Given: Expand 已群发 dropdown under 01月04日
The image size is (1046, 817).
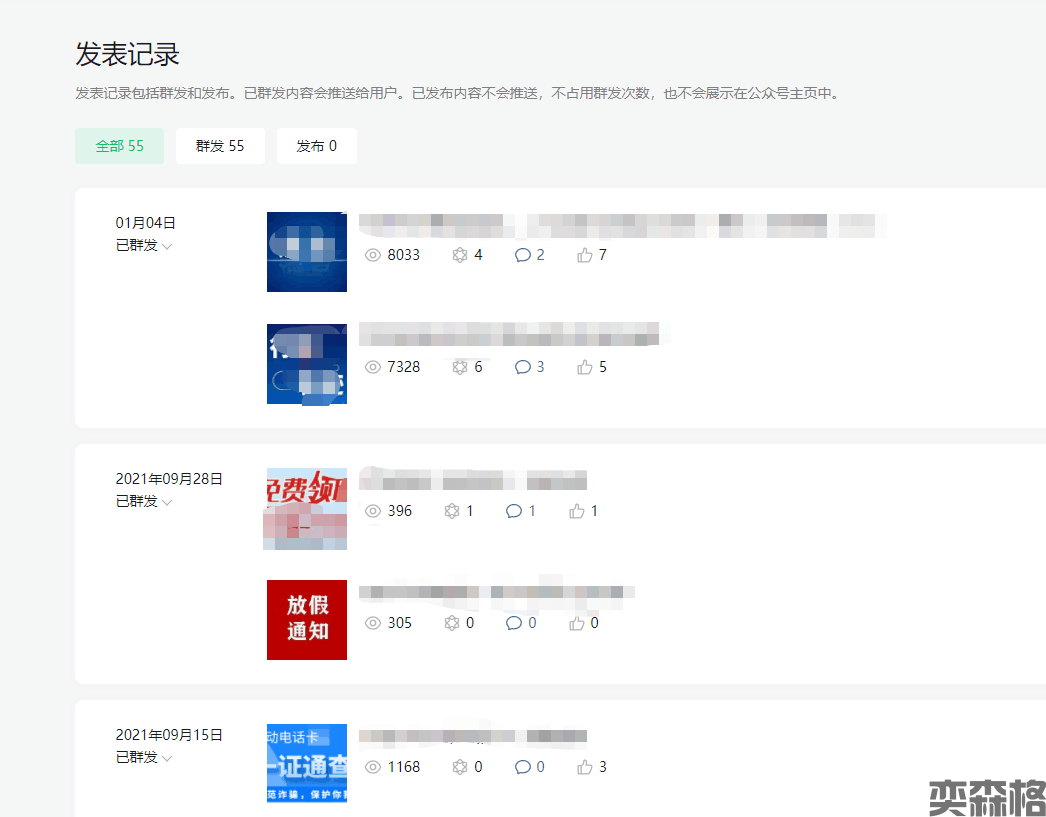Looking at the screenshot, I should pyautogui.click(x=167, y=246).
